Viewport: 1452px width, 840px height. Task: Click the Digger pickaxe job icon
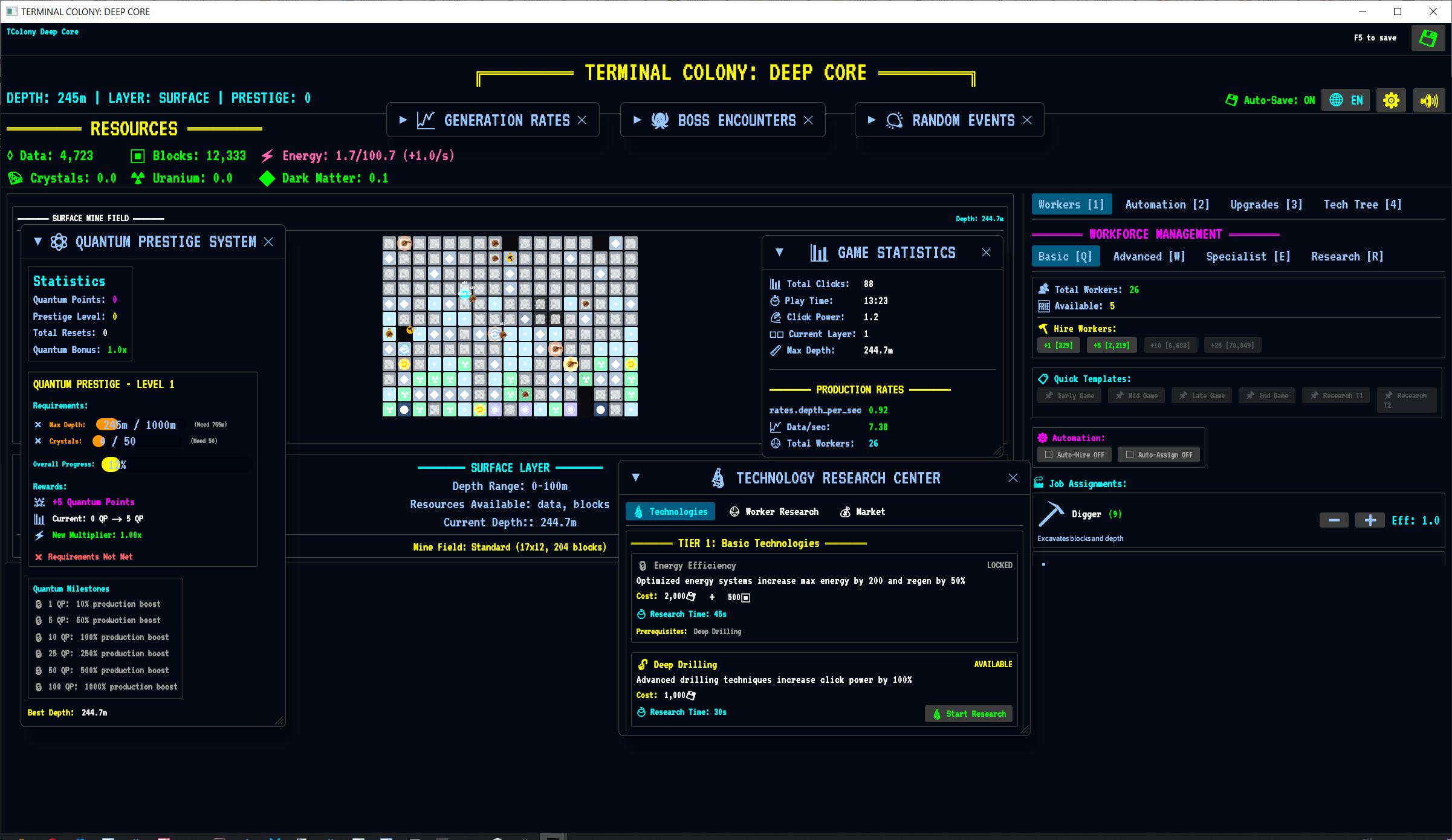(1051, 514)
